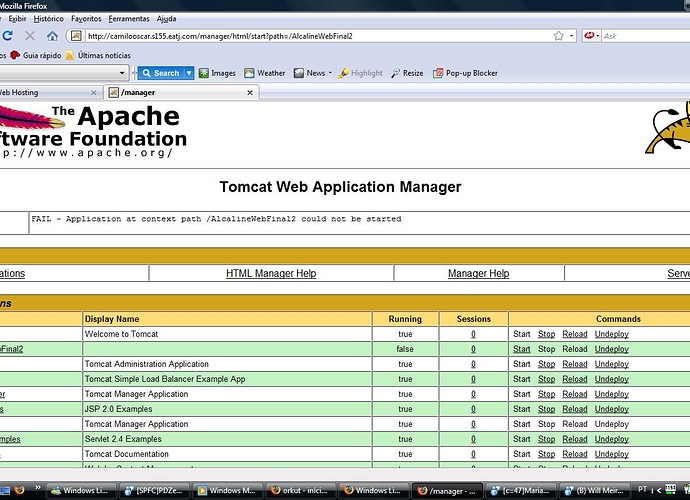This screenshot has width=690, height=500.
Task: Open the Favoritos menu
Action: click(86, 18)
